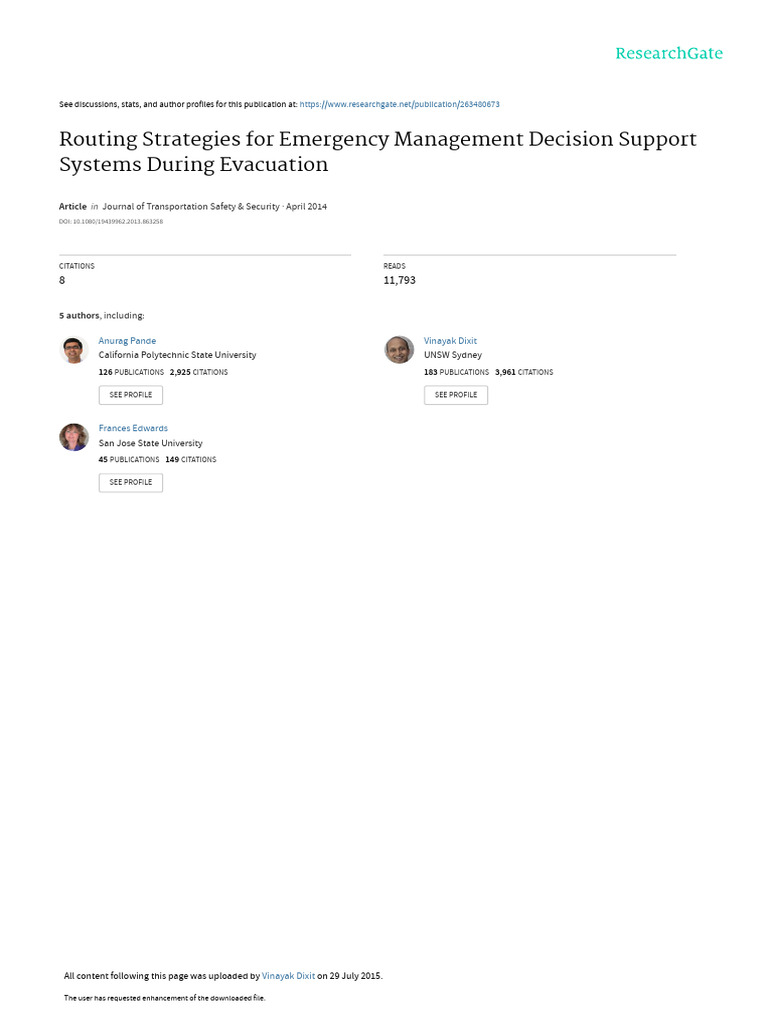The image size is (768, 1024).
Task: Click the DOI text under the journal name
Action: pos(111,221)
